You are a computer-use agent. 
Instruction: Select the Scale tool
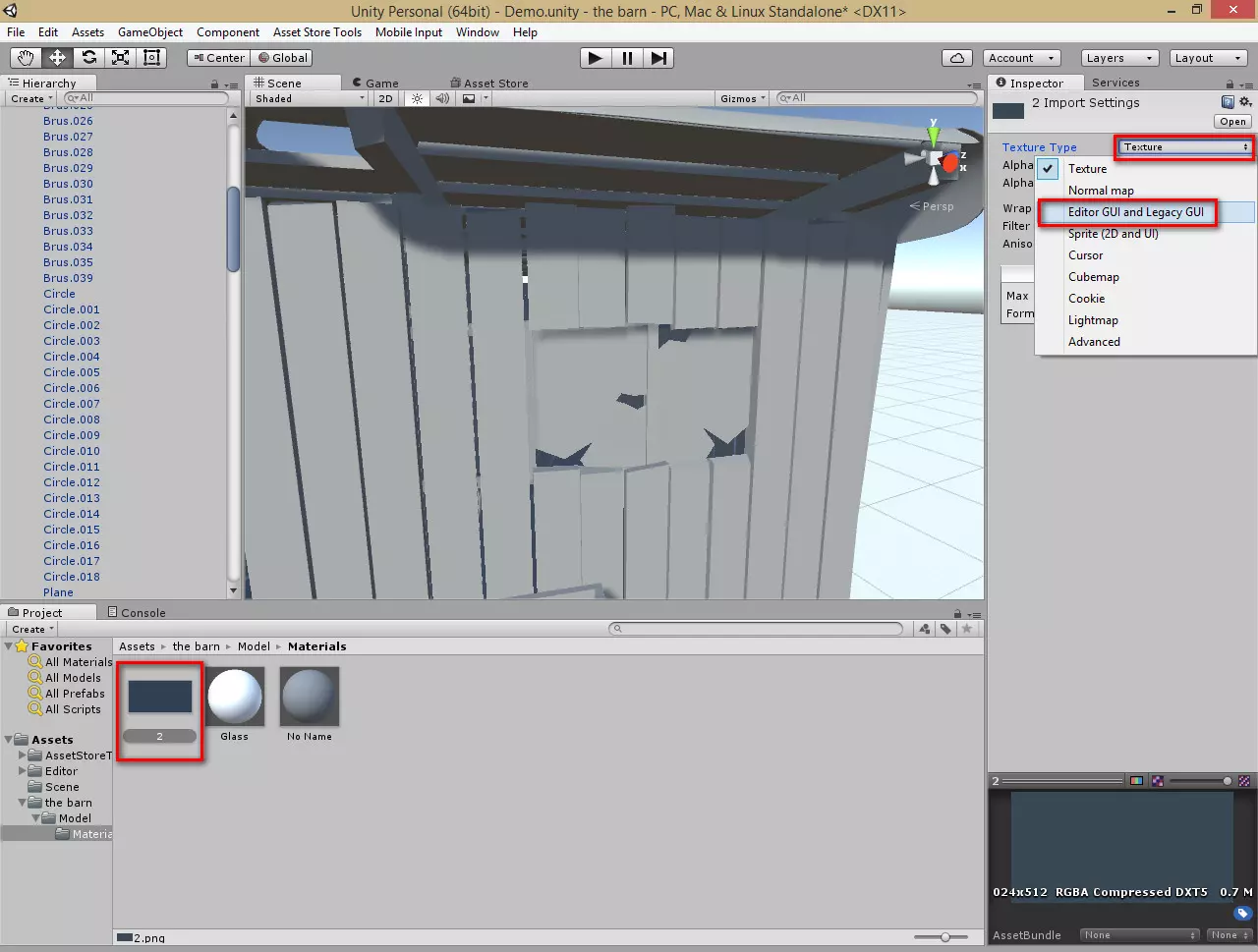tap(120, 58)
